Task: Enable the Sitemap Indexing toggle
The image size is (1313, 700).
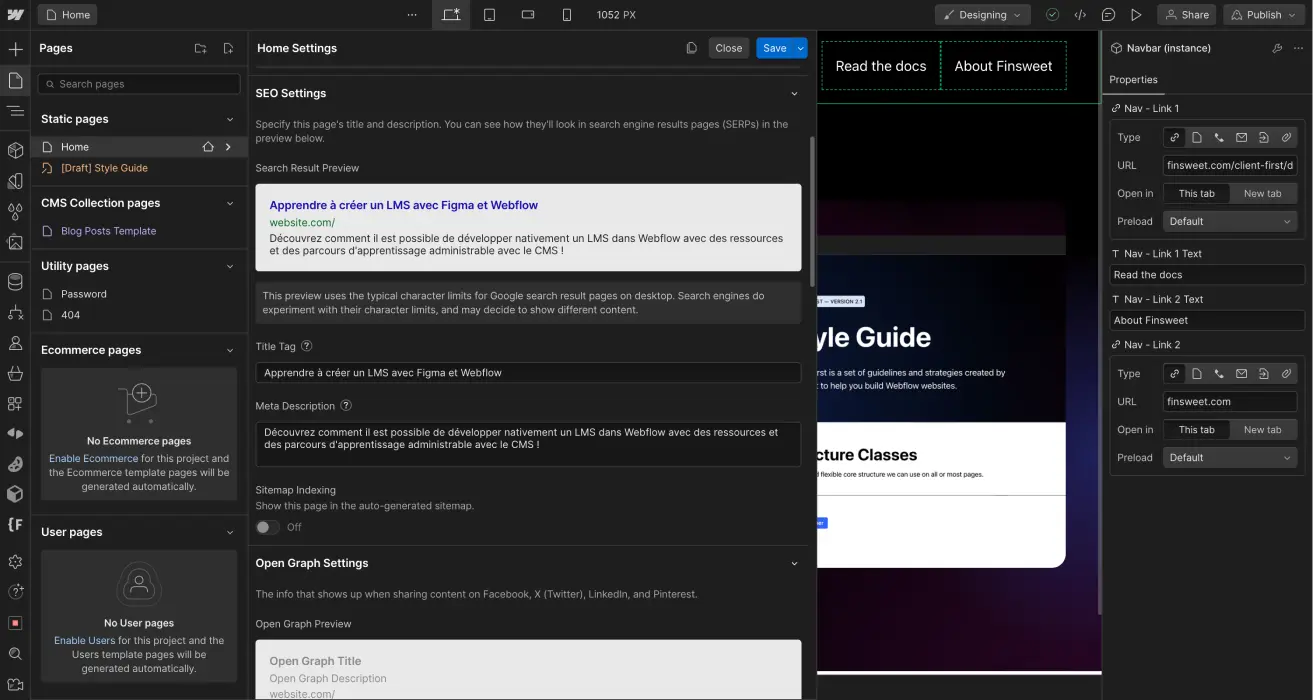Action: (x=267, y=527)
